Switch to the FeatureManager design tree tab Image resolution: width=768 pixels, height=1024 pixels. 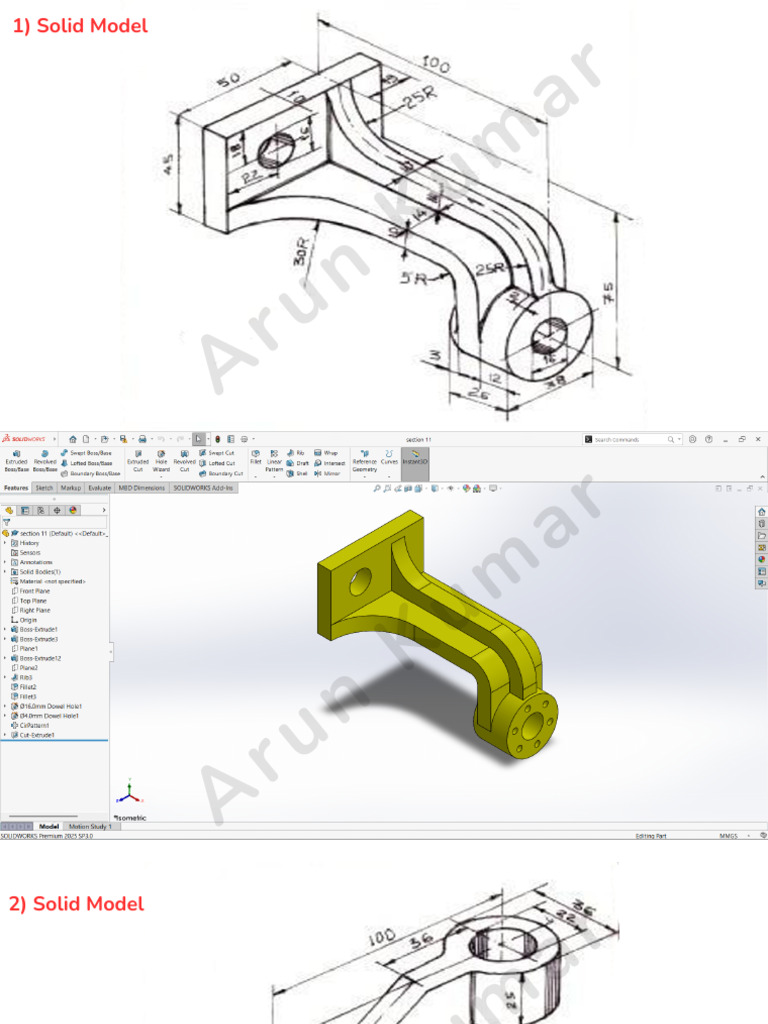[x=9, y=510]
